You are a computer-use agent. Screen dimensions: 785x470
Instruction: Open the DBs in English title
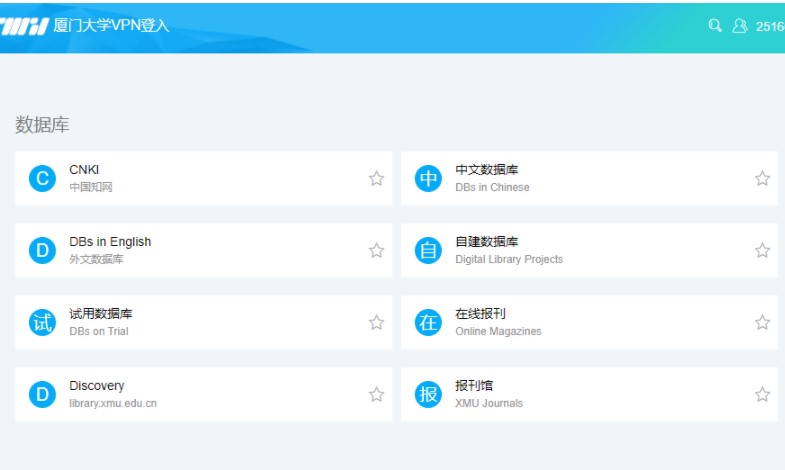[x=110, y=242]
